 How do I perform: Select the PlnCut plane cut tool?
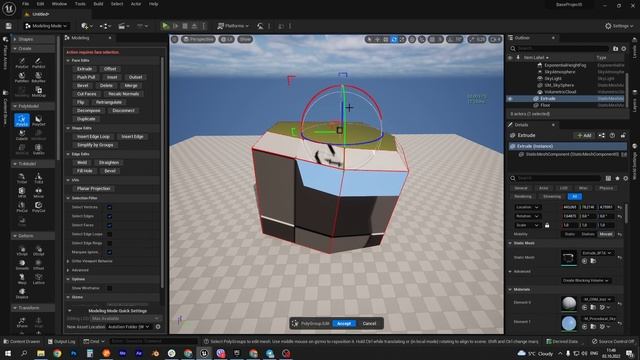22,207
